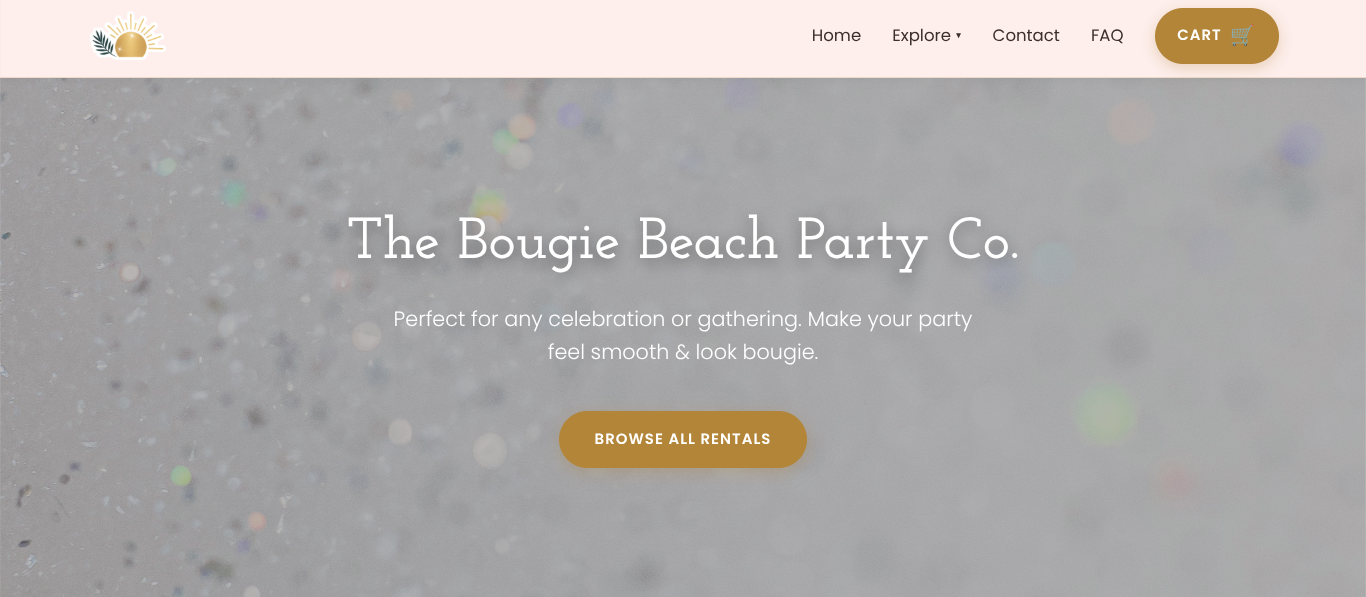Click the disclosure triangle next to Explore

pos(958,36)
